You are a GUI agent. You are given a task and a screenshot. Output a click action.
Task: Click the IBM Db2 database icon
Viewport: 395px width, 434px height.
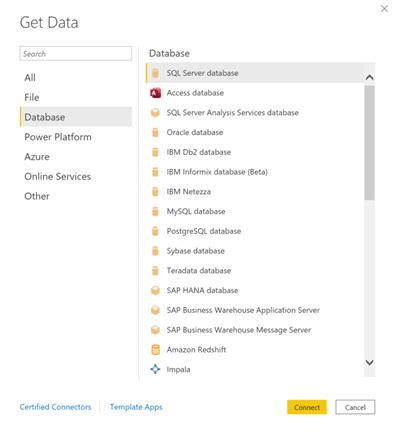tap(155, 152)
